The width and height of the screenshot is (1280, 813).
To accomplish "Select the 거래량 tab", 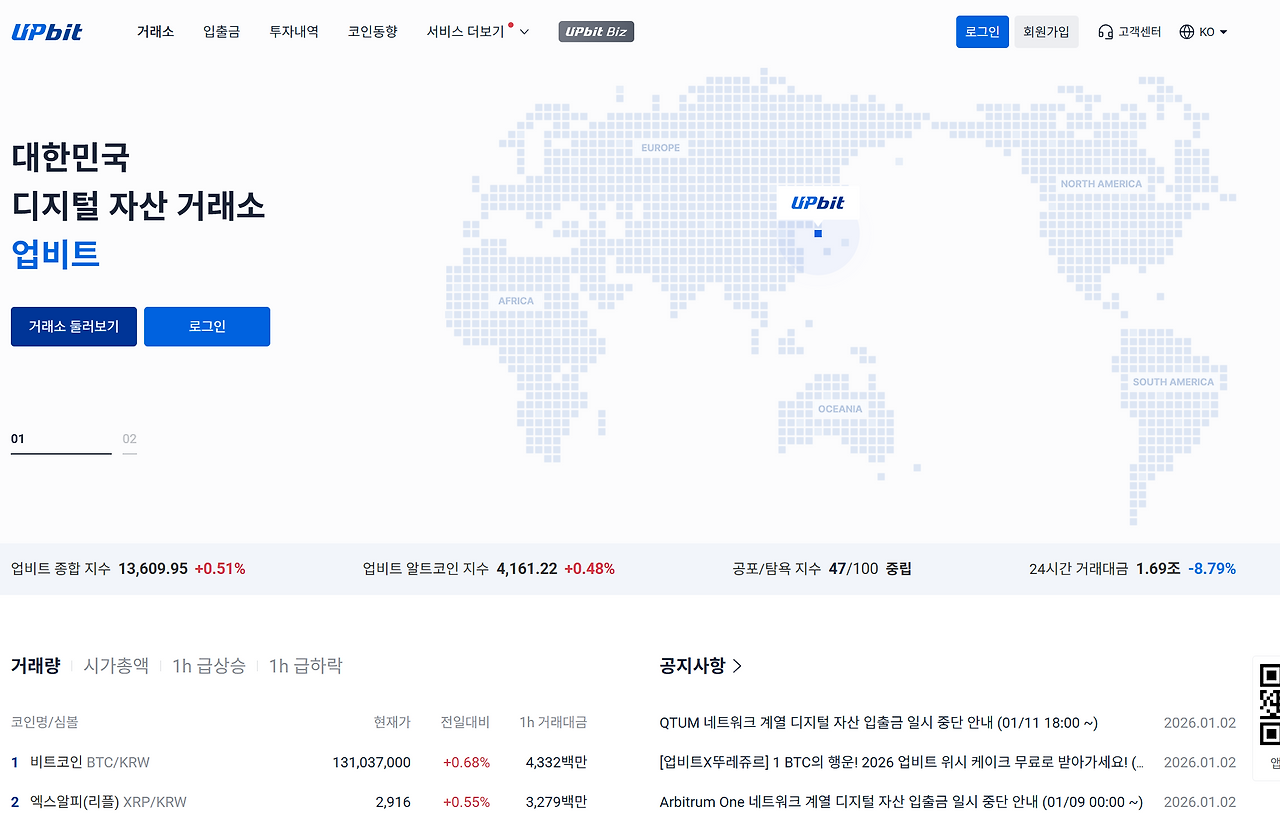I will (35, 666).
